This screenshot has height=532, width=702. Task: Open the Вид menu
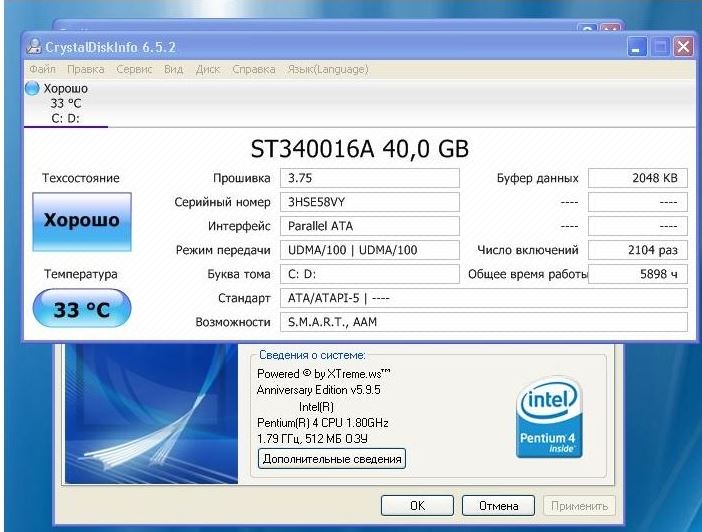point(174,69)
